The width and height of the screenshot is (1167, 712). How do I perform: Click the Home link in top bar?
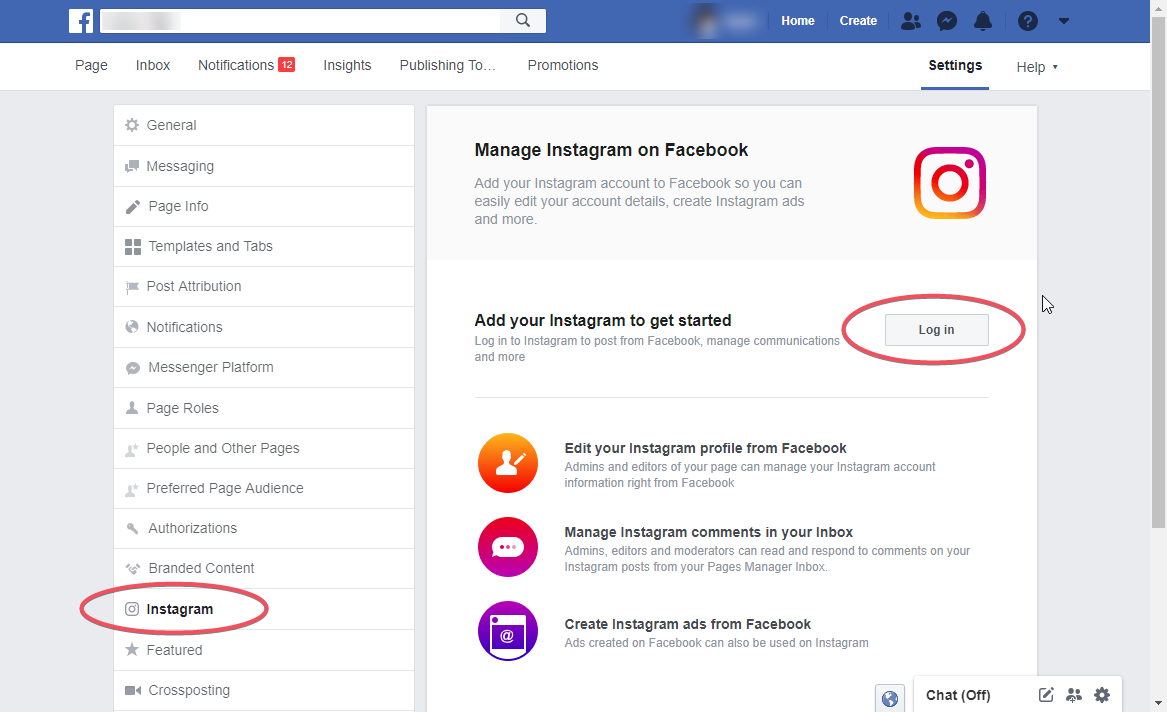[798, 21]
